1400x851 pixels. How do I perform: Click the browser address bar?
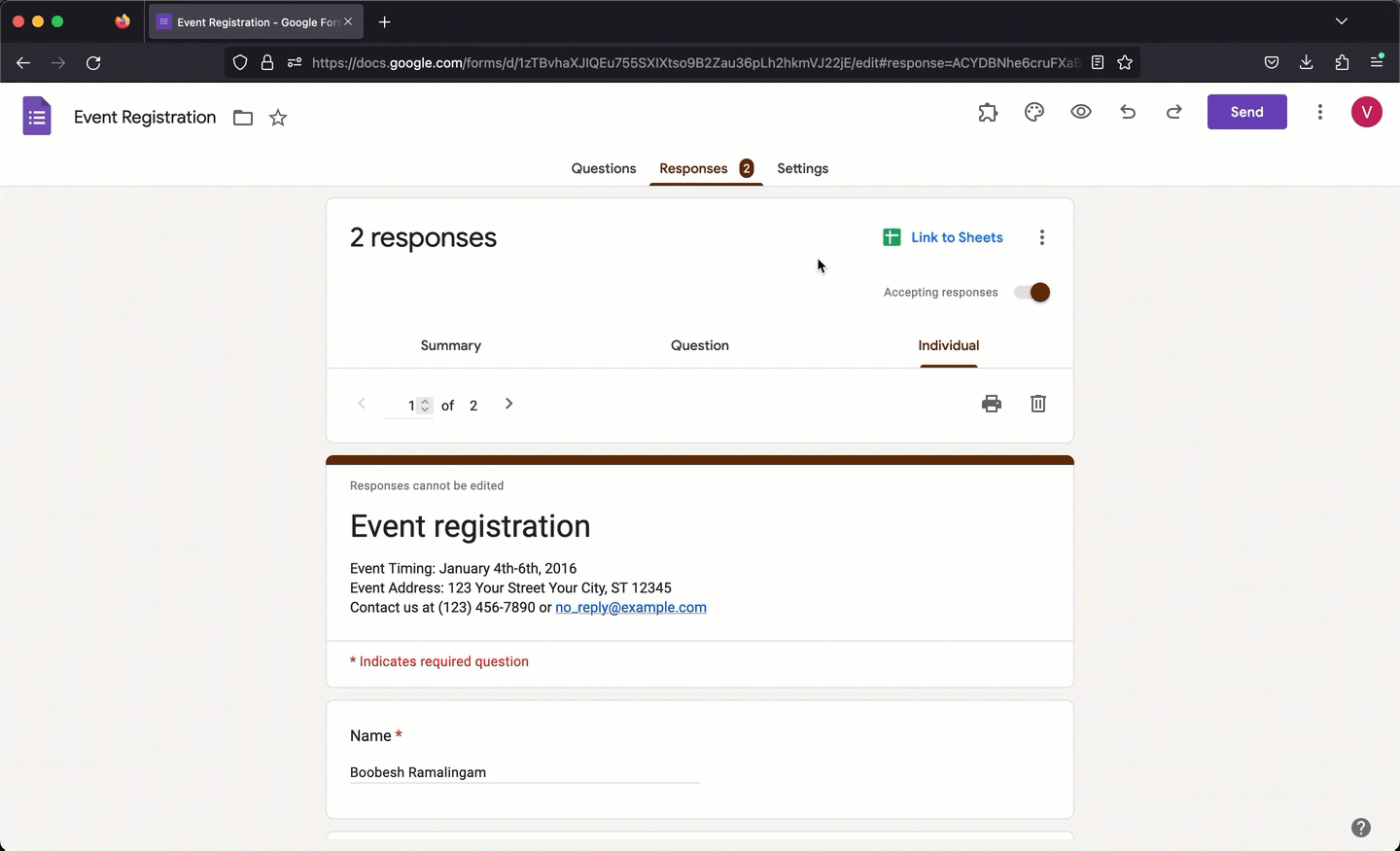(681, 62)
